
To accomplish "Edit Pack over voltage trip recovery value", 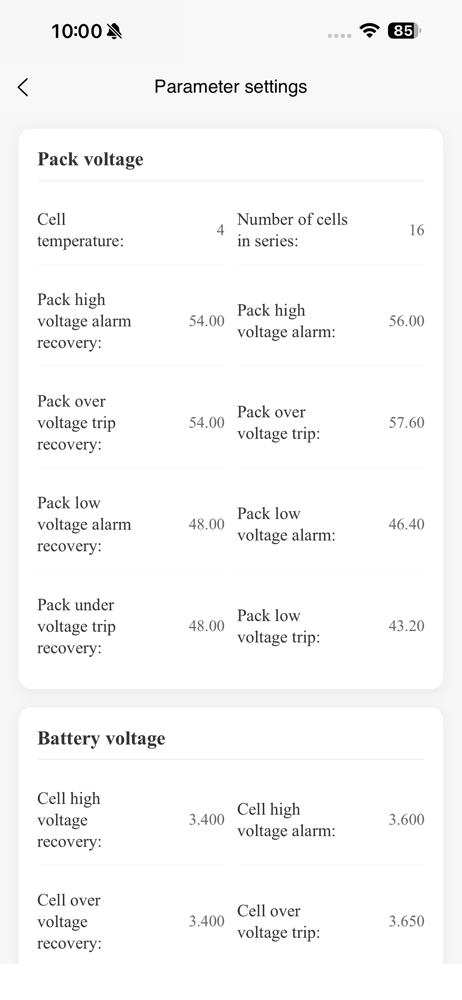I will point(207,423).
